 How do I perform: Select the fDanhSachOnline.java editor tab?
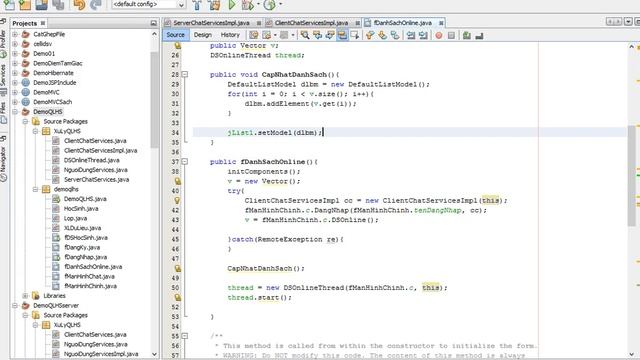[x=402, y=23]
